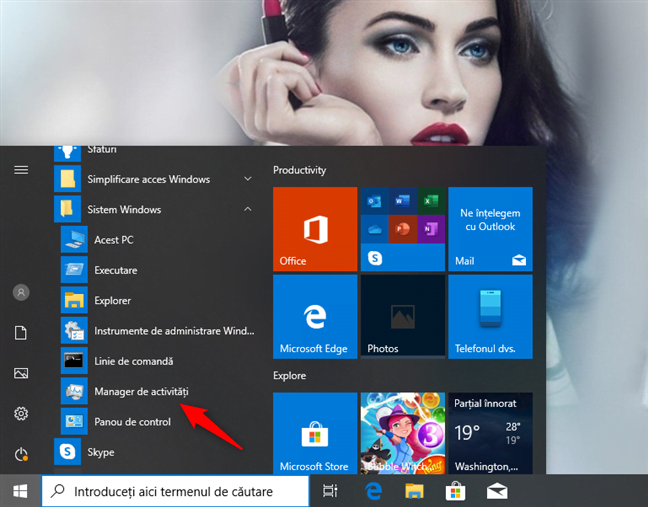Open the Office tile
Image resolution: width=648 pixels, height=507 pixels.
tap(315, 229)
